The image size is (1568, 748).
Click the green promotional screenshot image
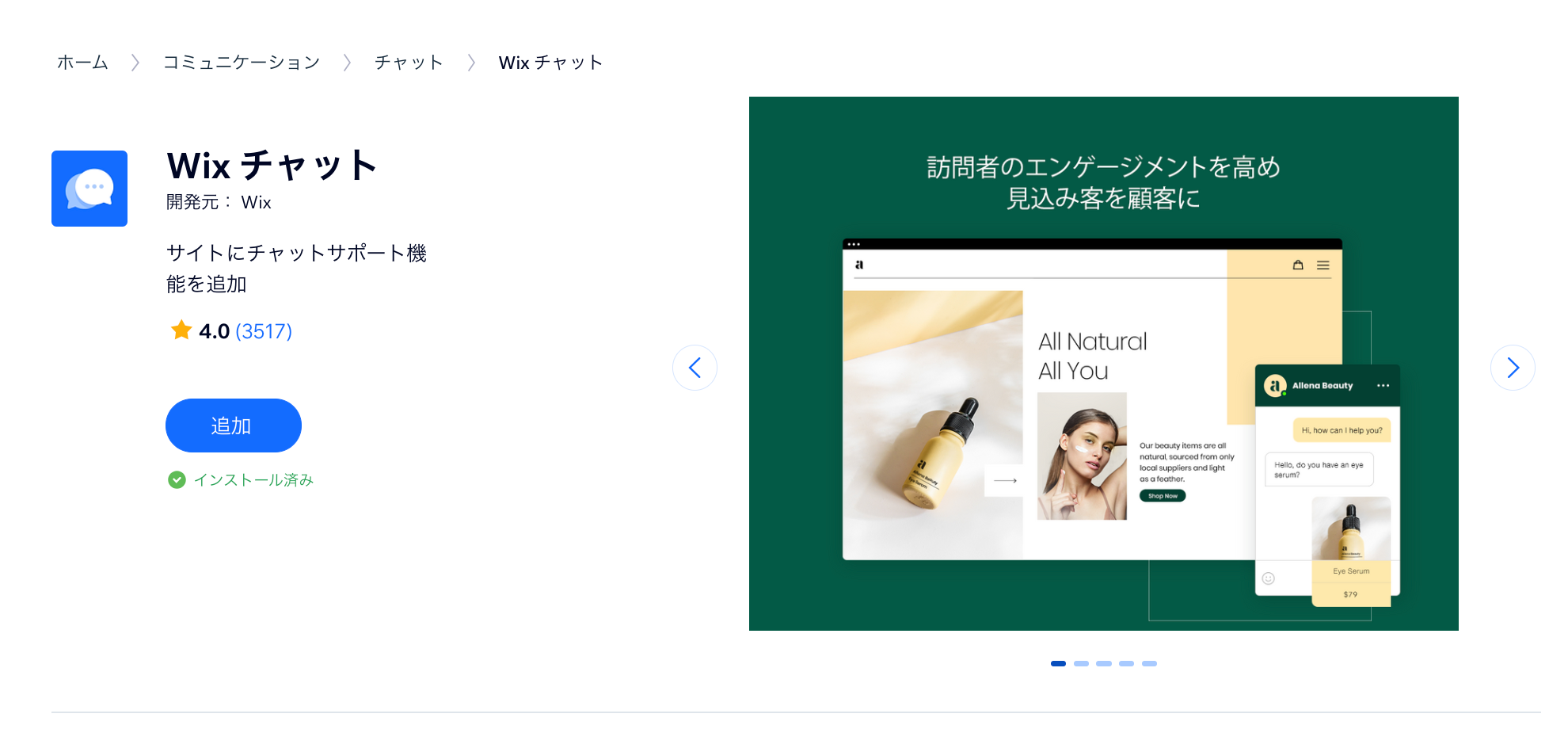pos(1104,364)
